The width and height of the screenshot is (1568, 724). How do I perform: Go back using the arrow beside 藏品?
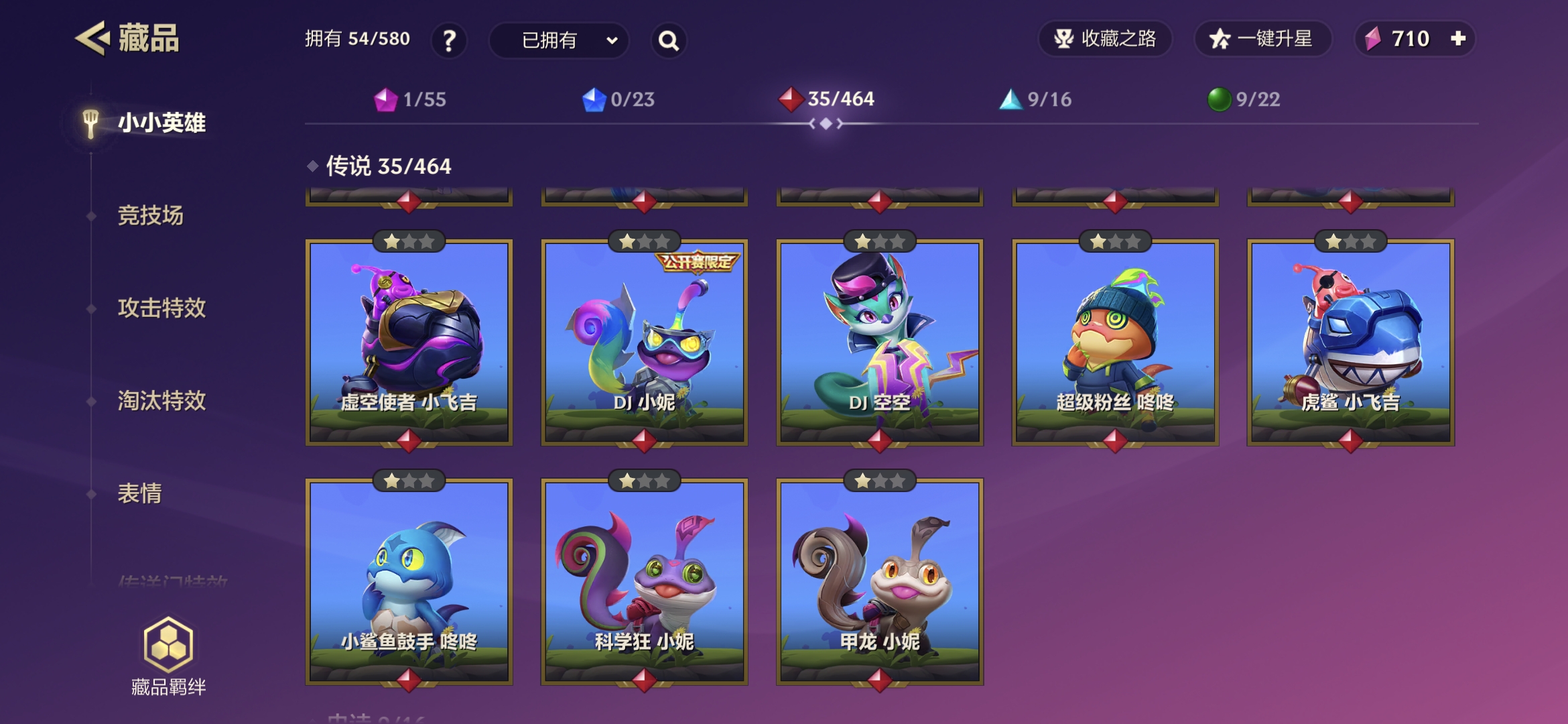(92, 38)
